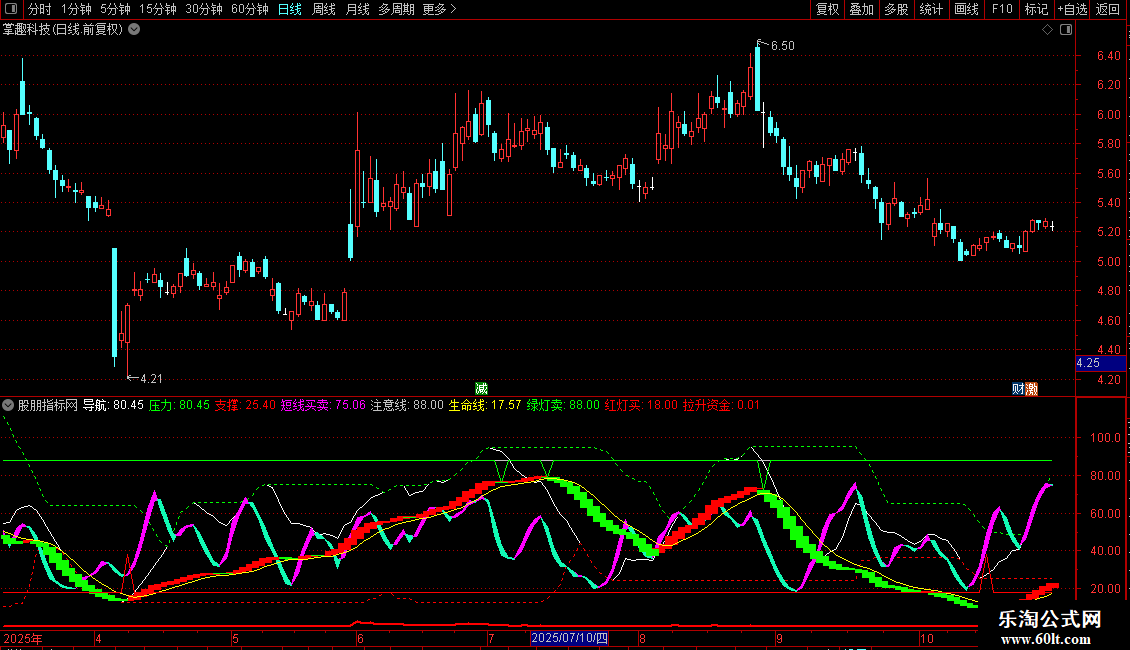Open indicator menu beside 股朋指标网
Screen dimensions: 1130x650
(8, 405)
